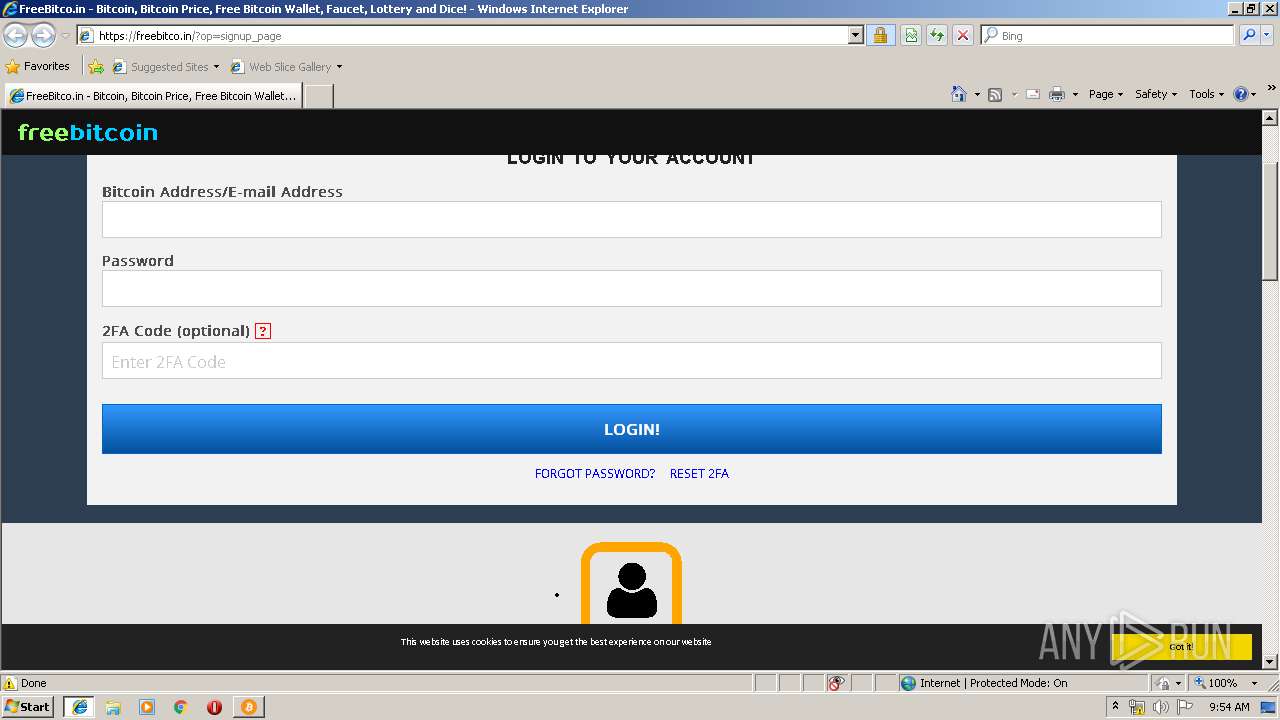
Task: Select the FreeBitco.in browser tab
Action: pos(152,96)
